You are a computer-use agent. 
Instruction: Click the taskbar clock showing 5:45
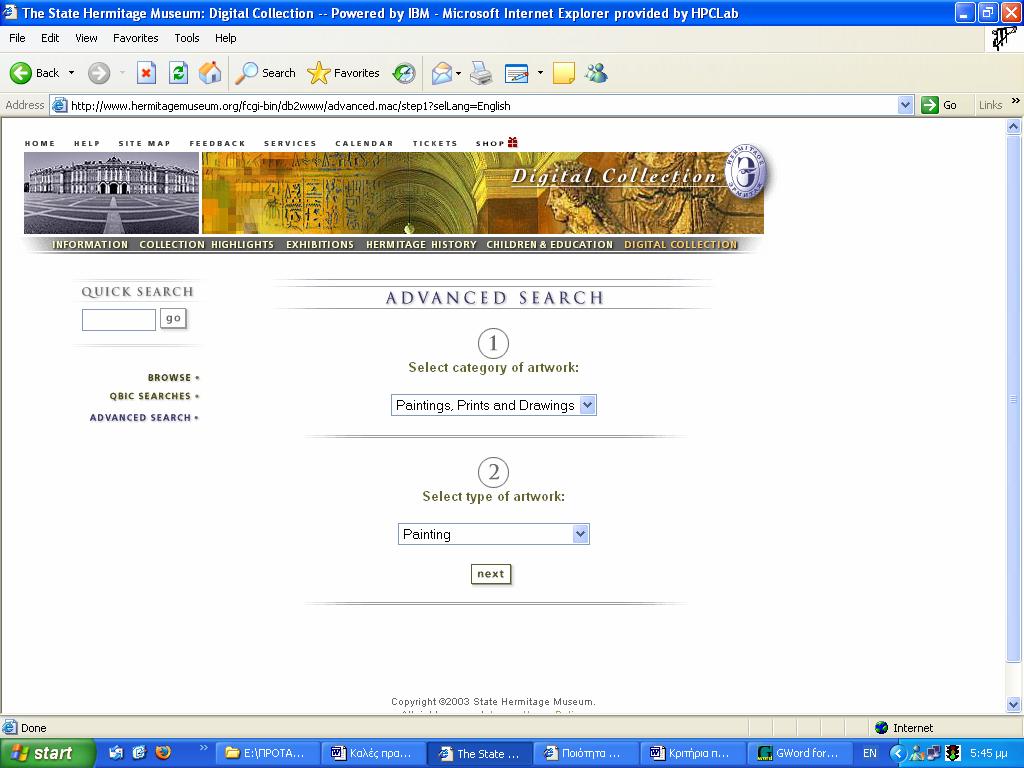(989, 753)
